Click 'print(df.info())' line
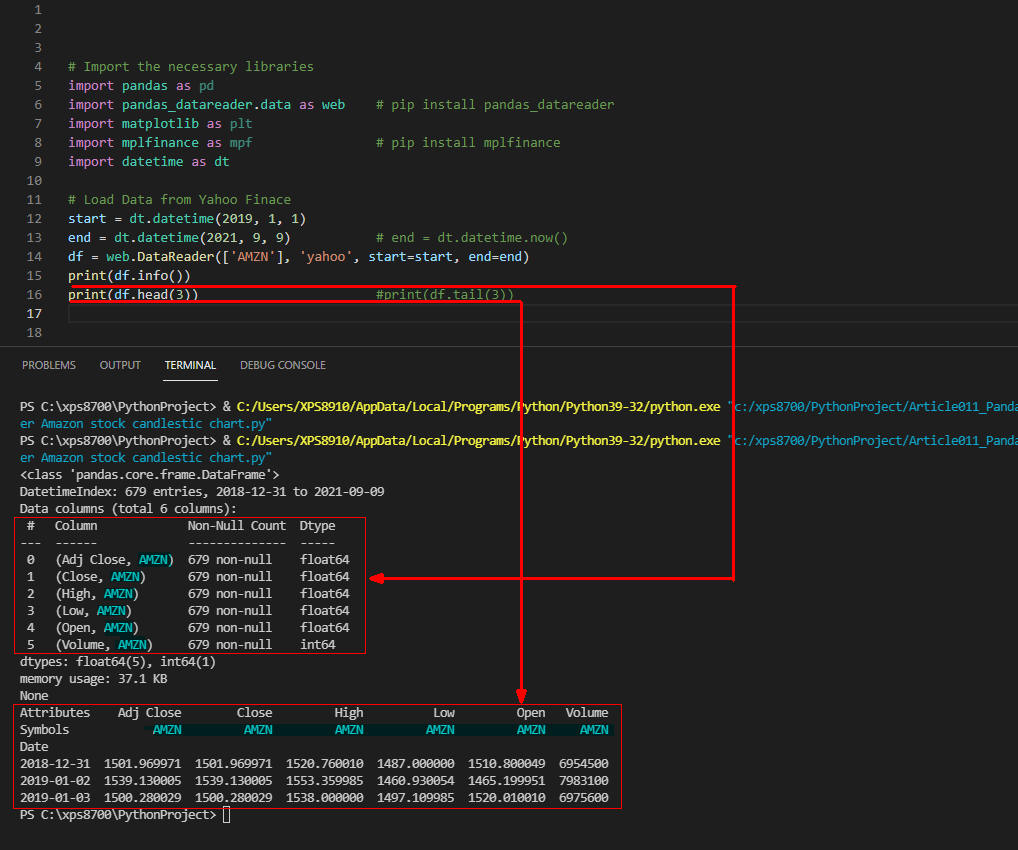The width and height of the screenshot is (1018, 850). pos(129,276)
